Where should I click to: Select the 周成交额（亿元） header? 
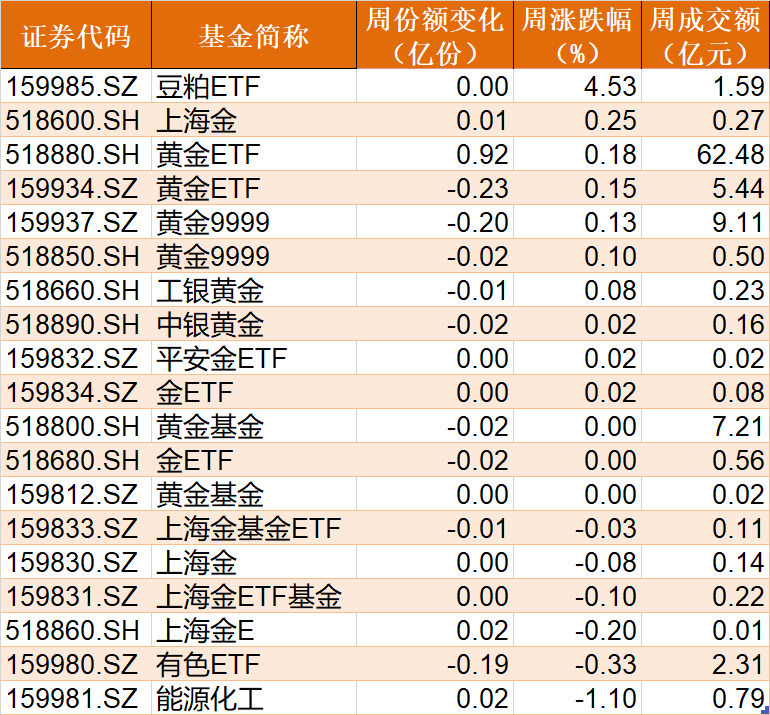pos(706,35)
